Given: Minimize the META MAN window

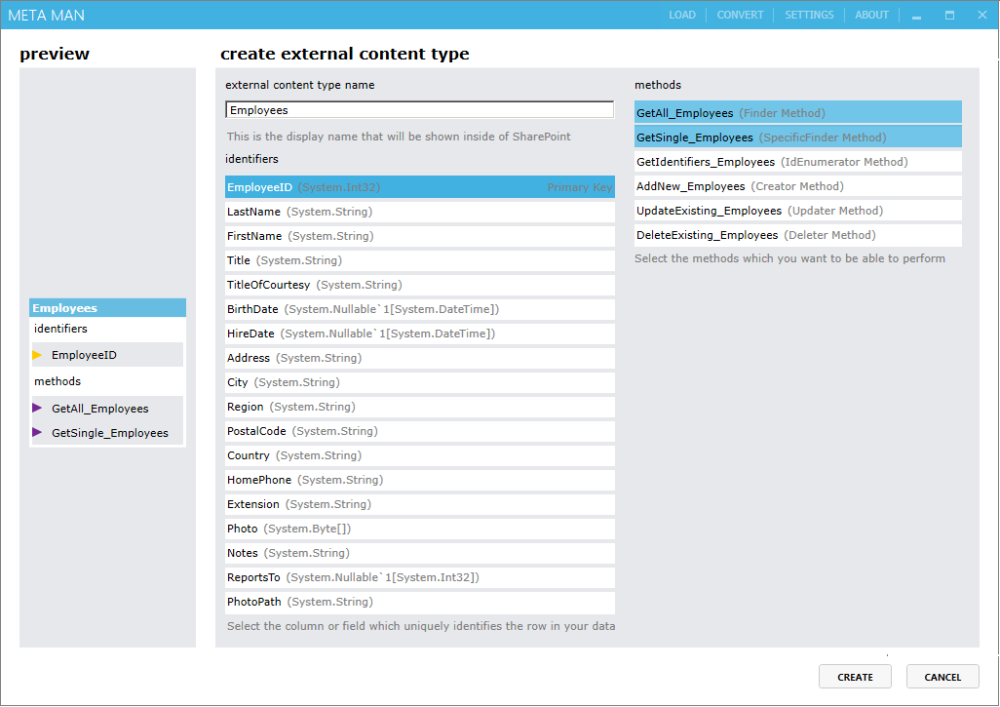Looking at the screenshot, I should tap(916, 15).
